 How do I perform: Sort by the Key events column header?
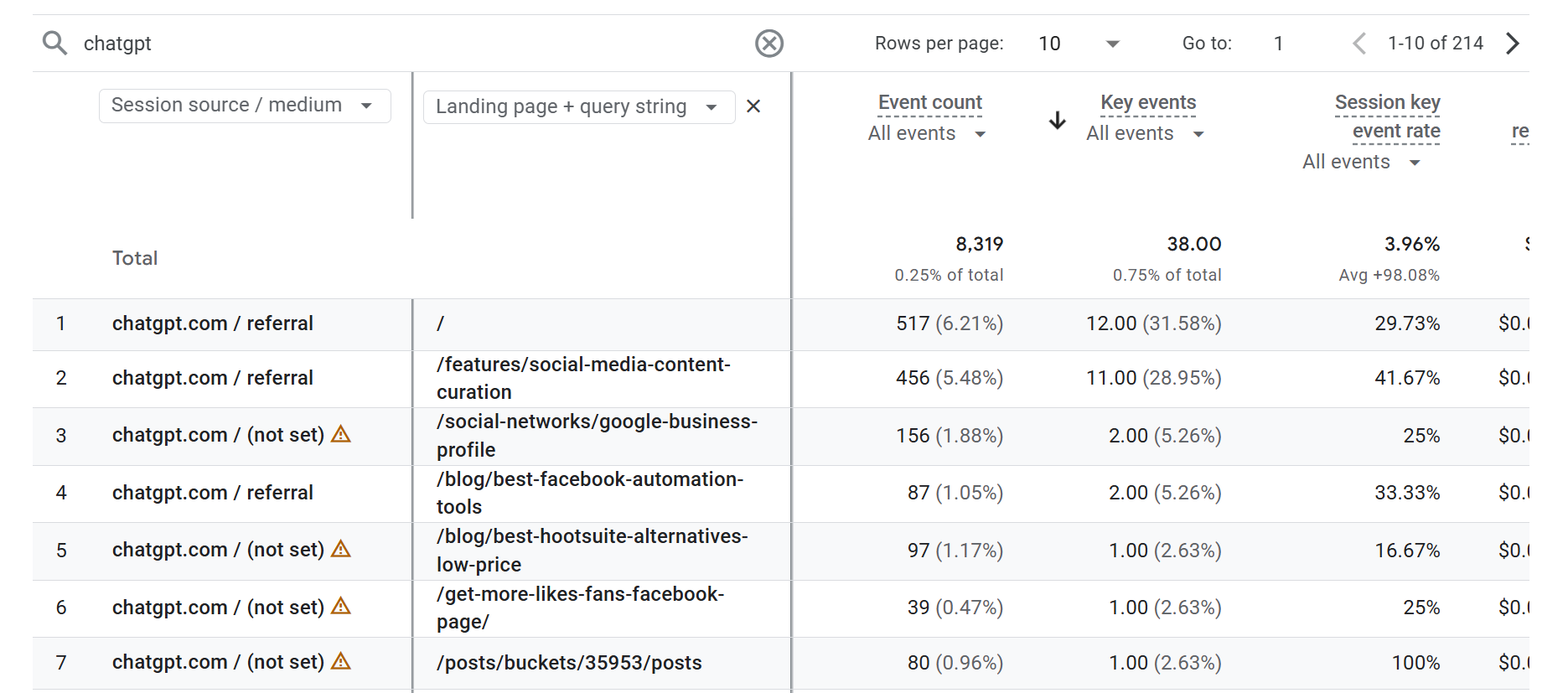(x=1148, y=102)
